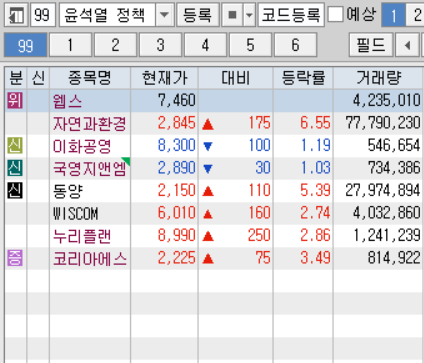The image size is (424, 363).
Task: Click the price 8,990 for 누리플랜
Action: point(177,235)
